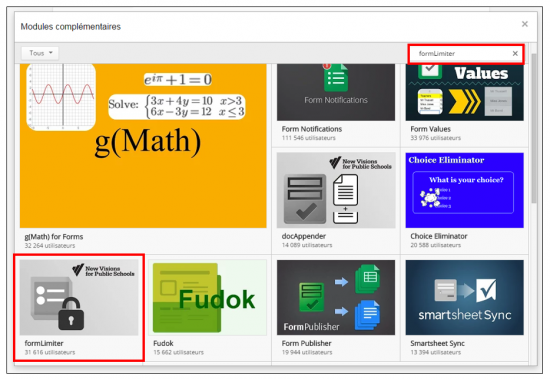Click the '15 662 utilisateurs' count
The height and width of the screenshot is (379, 550).
pos(178,352)
